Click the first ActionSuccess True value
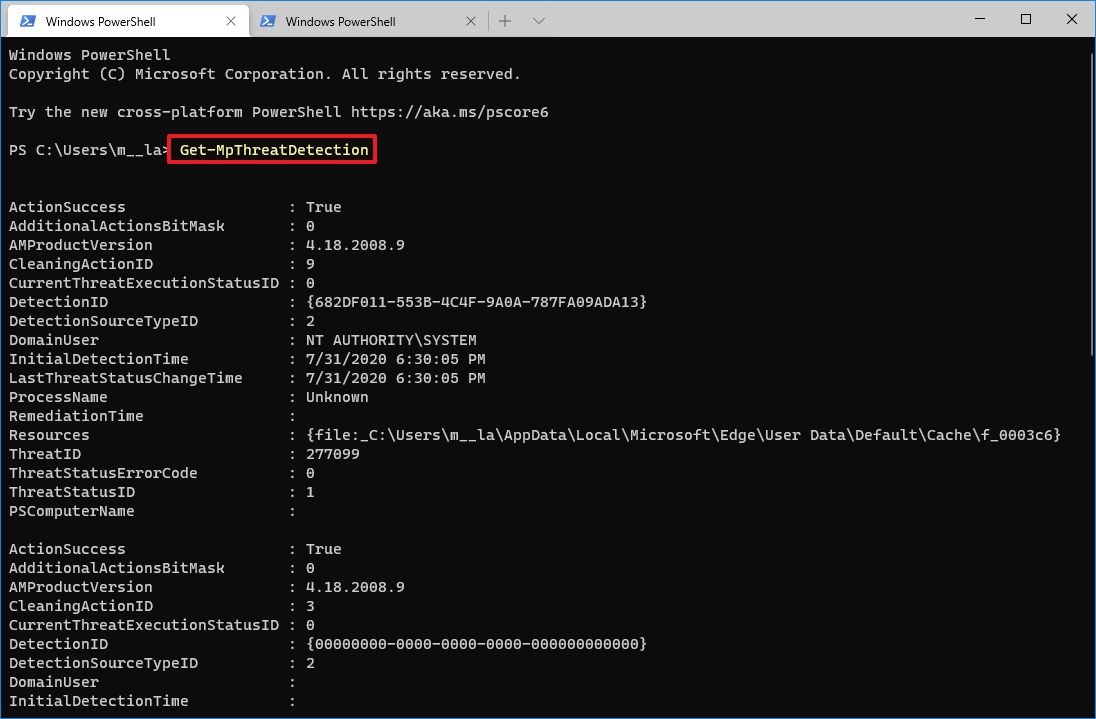Image resolution: width=1096 pixels, height=719 pixels. pyautogui.click(x=324, y=207)
